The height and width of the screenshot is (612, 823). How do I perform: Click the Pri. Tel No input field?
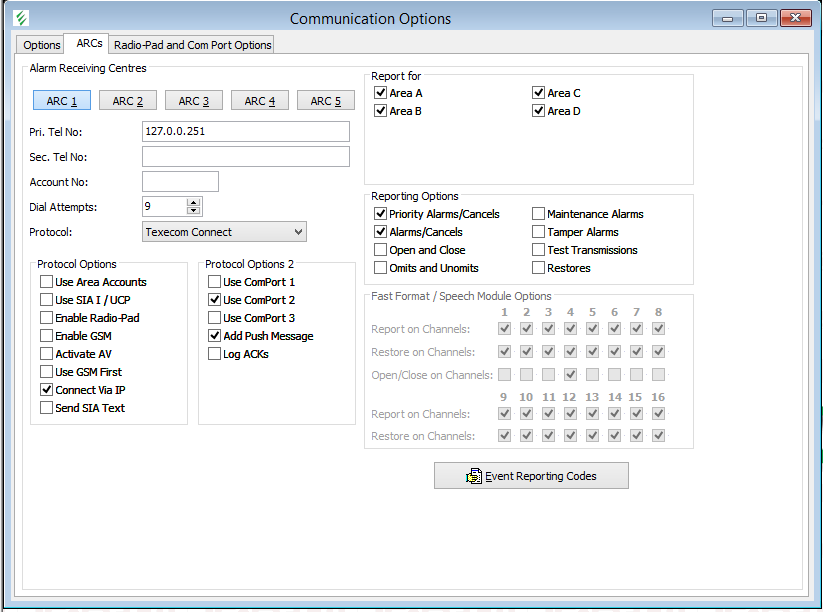tap(246, 131)
